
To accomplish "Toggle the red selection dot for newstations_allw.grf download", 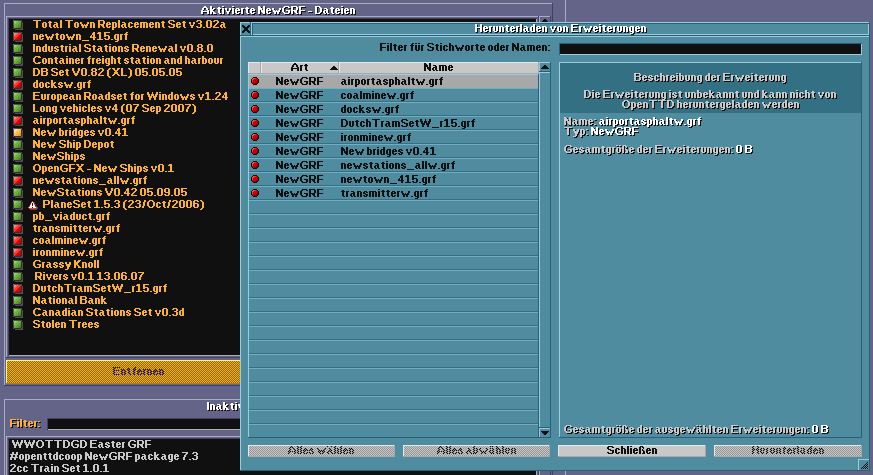I will point(255,165).
